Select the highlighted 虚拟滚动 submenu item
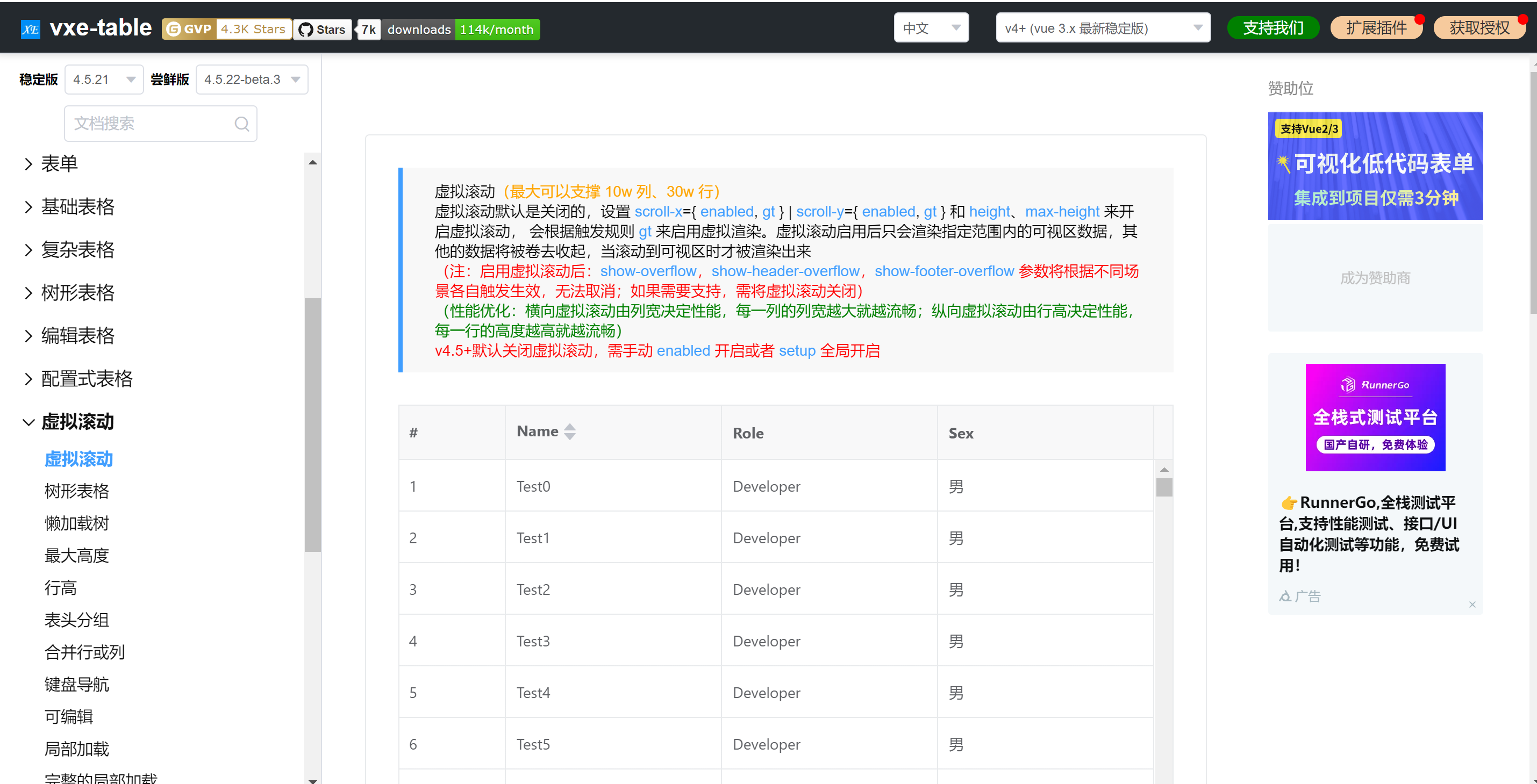The image size is (1537, 784). (79, 458)
